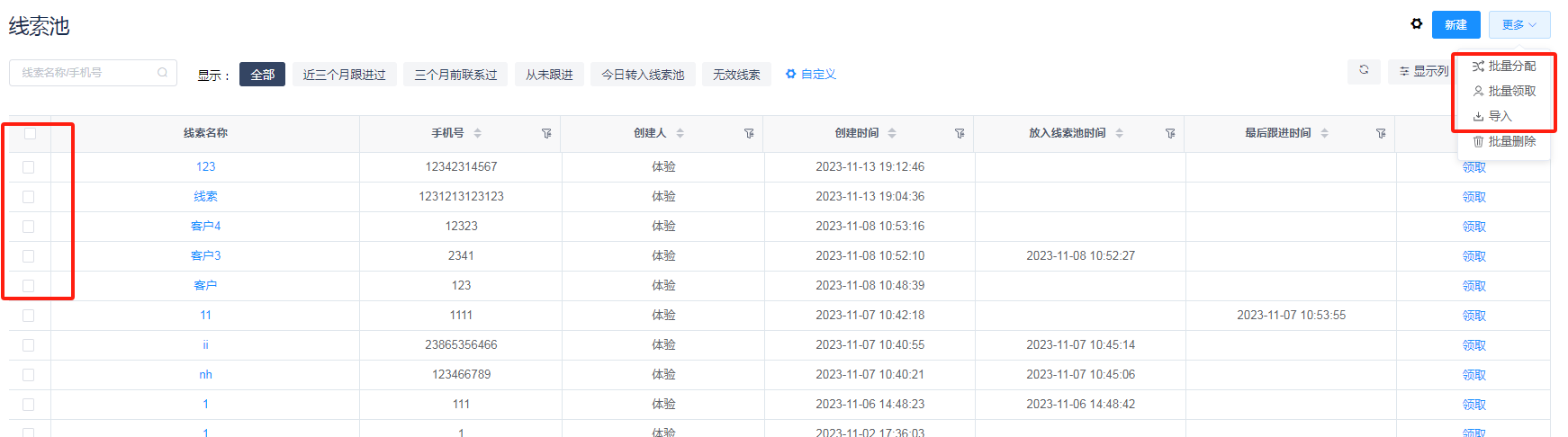
Task: Click the blue 新建 button
Action: pos(1455,24)
